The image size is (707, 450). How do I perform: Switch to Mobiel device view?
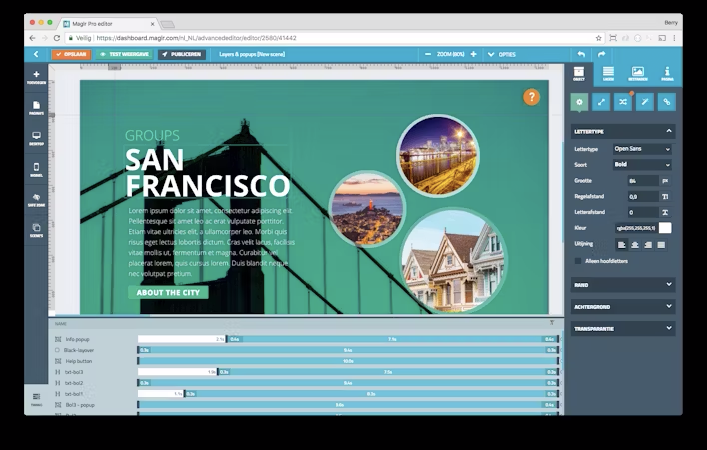[x=37, y=168]
